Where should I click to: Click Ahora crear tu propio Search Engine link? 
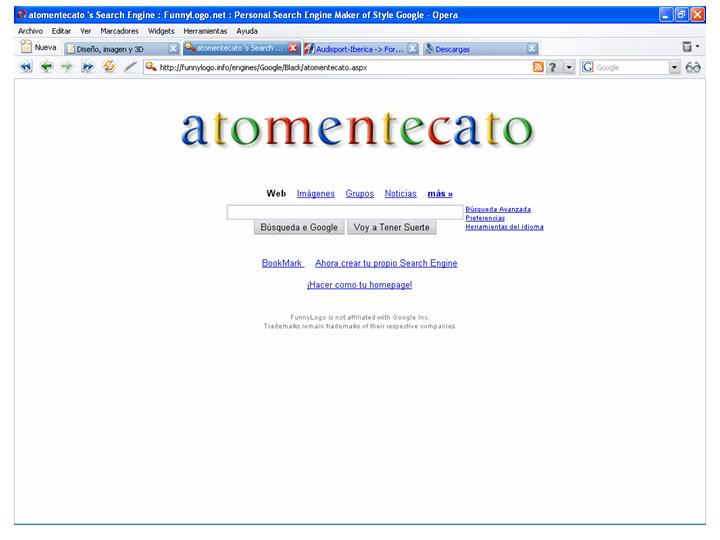click(386, 263)
